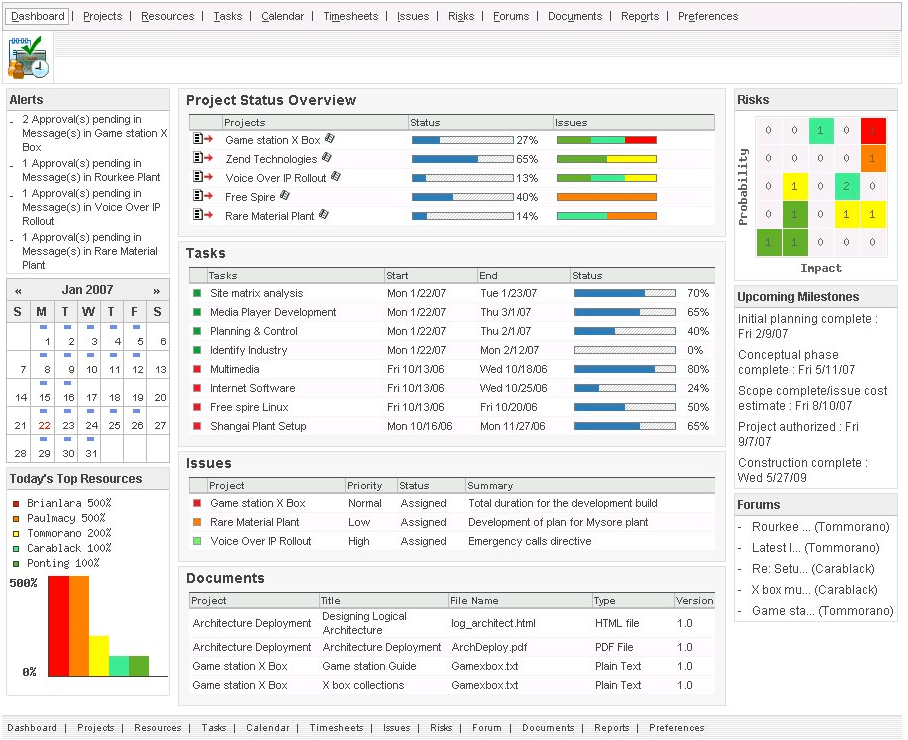Open the Media Player Development task
Screen dimensions: 908x740
273,313
